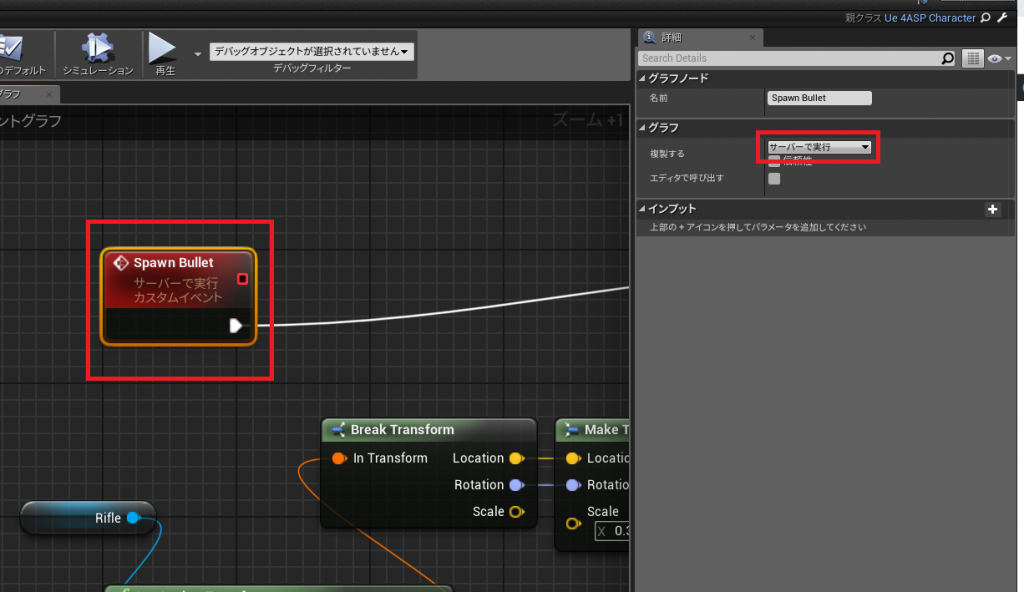The width and height of the screenshot is (1024, 592).
Task: Click the diamond icon on Spawn Bullet node
Action: (x=123, y=262)
